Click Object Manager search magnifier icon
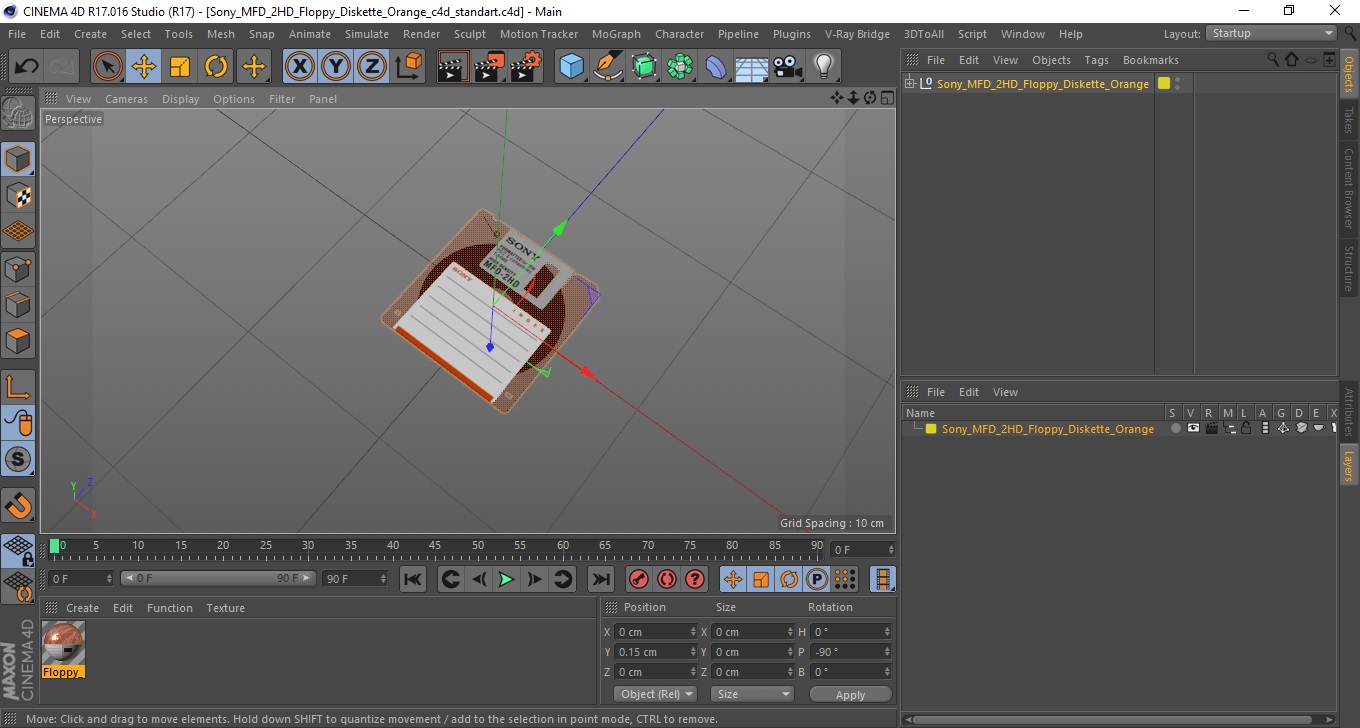1360x728 pixels. tap(1275, 60)
